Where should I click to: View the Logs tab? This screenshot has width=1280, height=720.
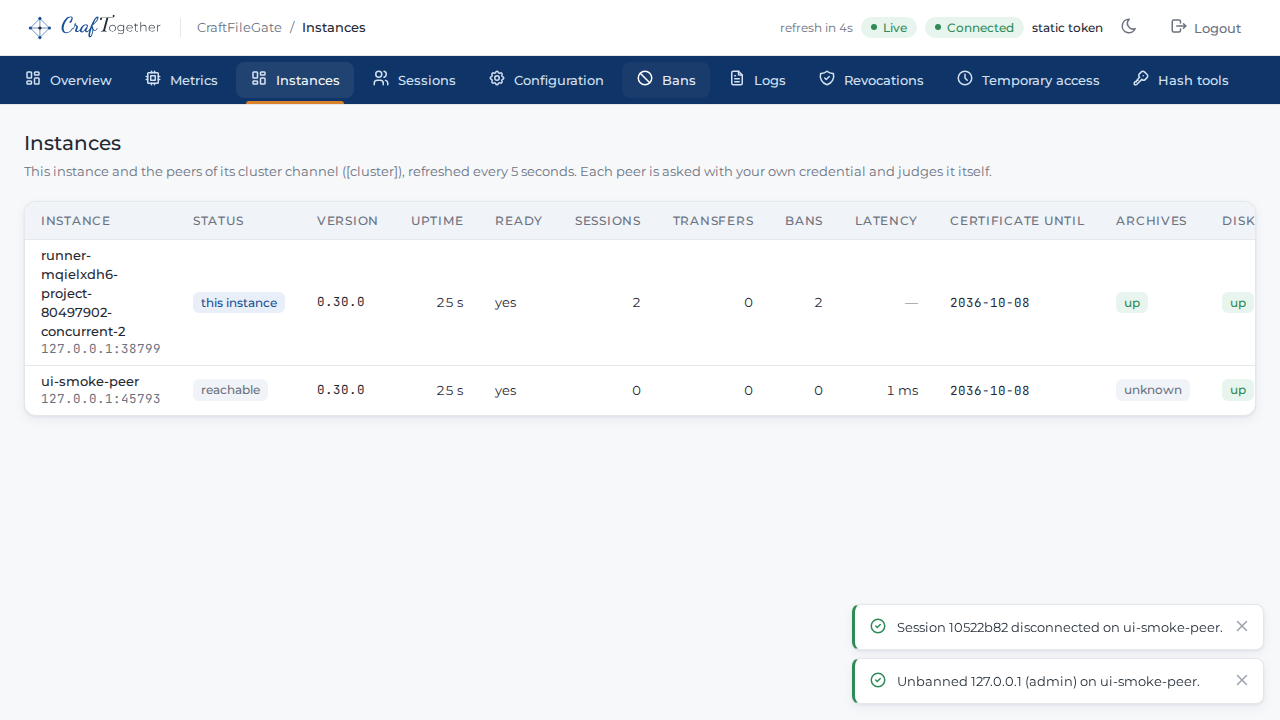[x=757, y=80]
